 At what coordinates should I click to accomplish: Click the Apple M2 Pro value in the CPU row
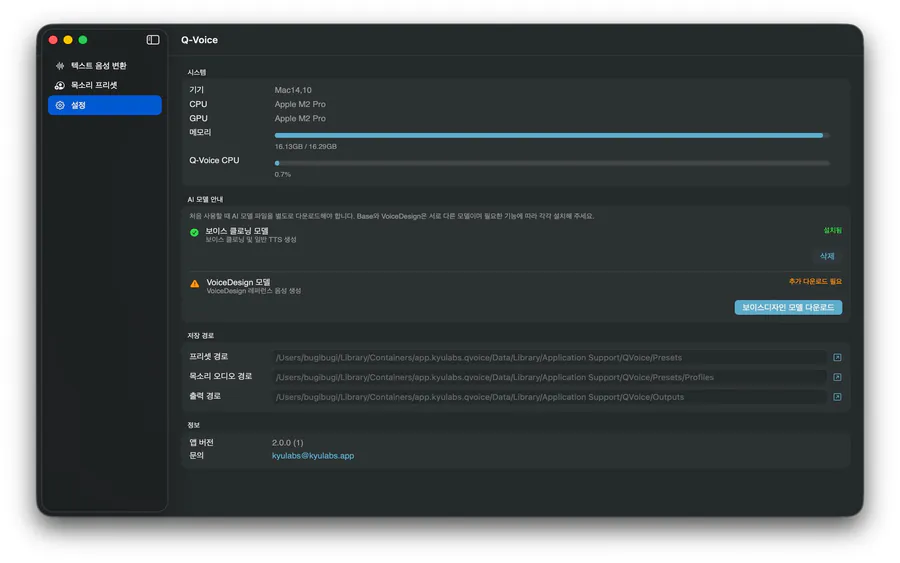pyautogui.click(x=300, y=104)
